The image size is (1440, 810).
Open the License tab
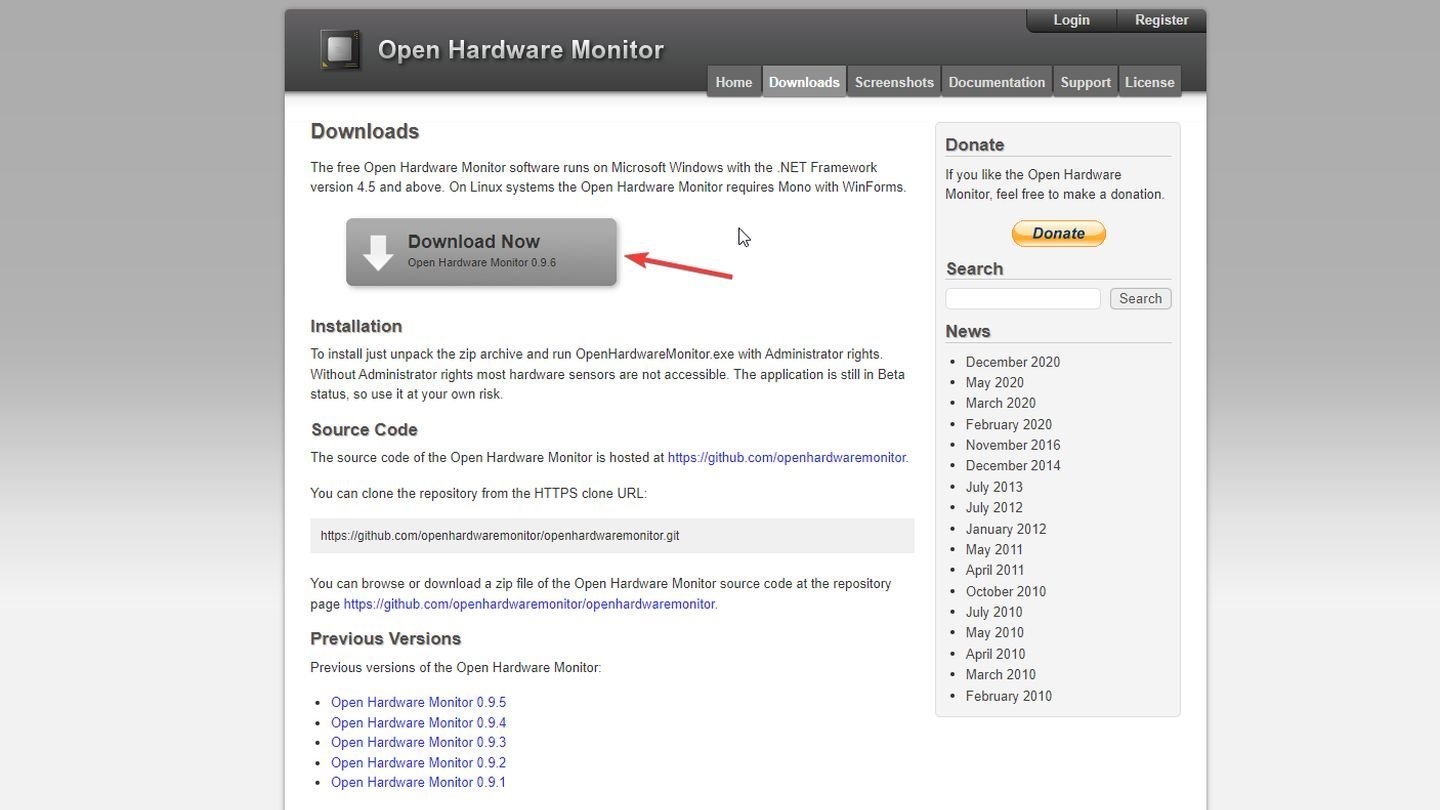(1149, 82)
